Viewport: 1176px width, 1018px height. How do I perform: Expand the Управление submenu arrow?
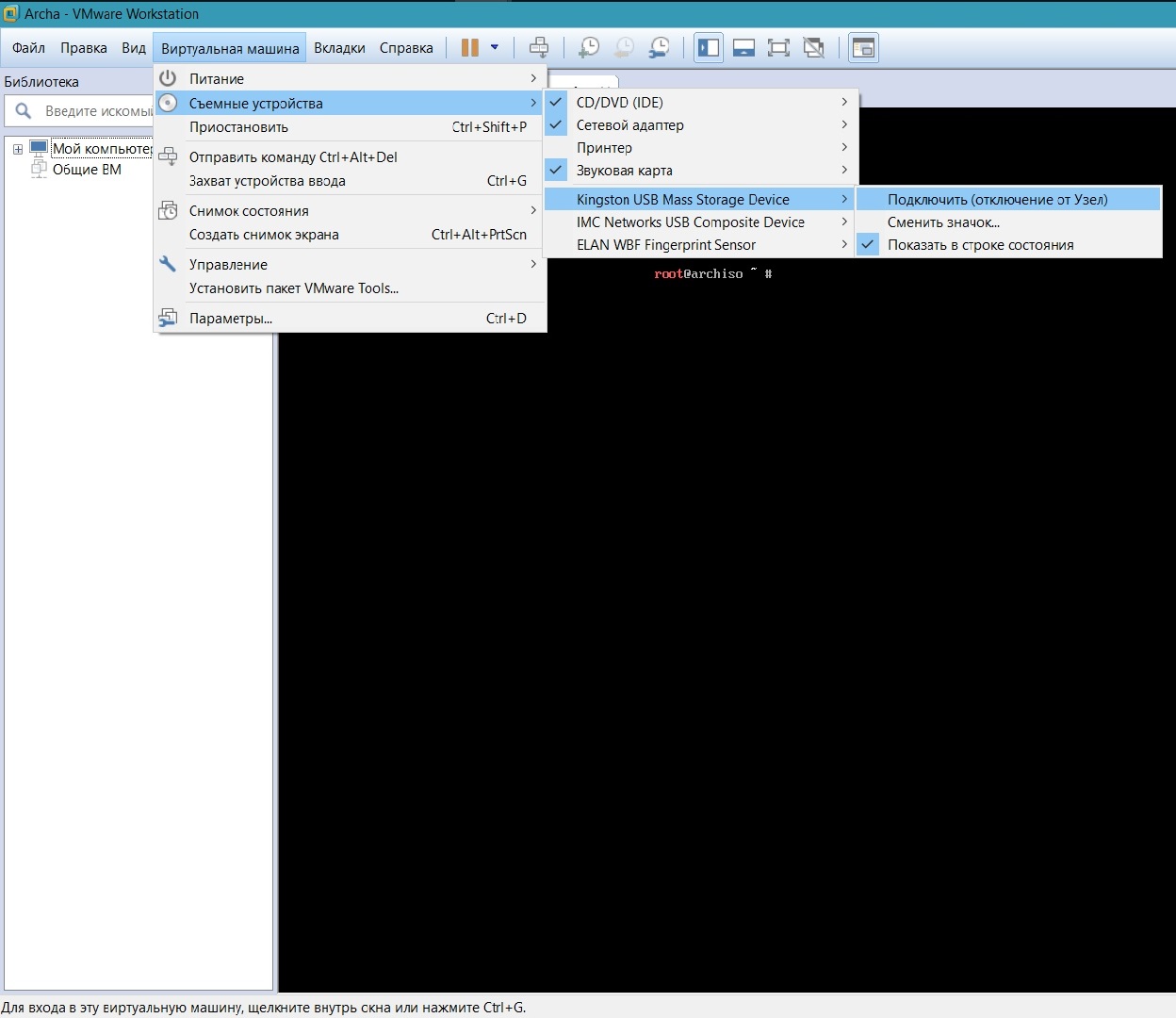pyautogui.click(x=533, y=264)
